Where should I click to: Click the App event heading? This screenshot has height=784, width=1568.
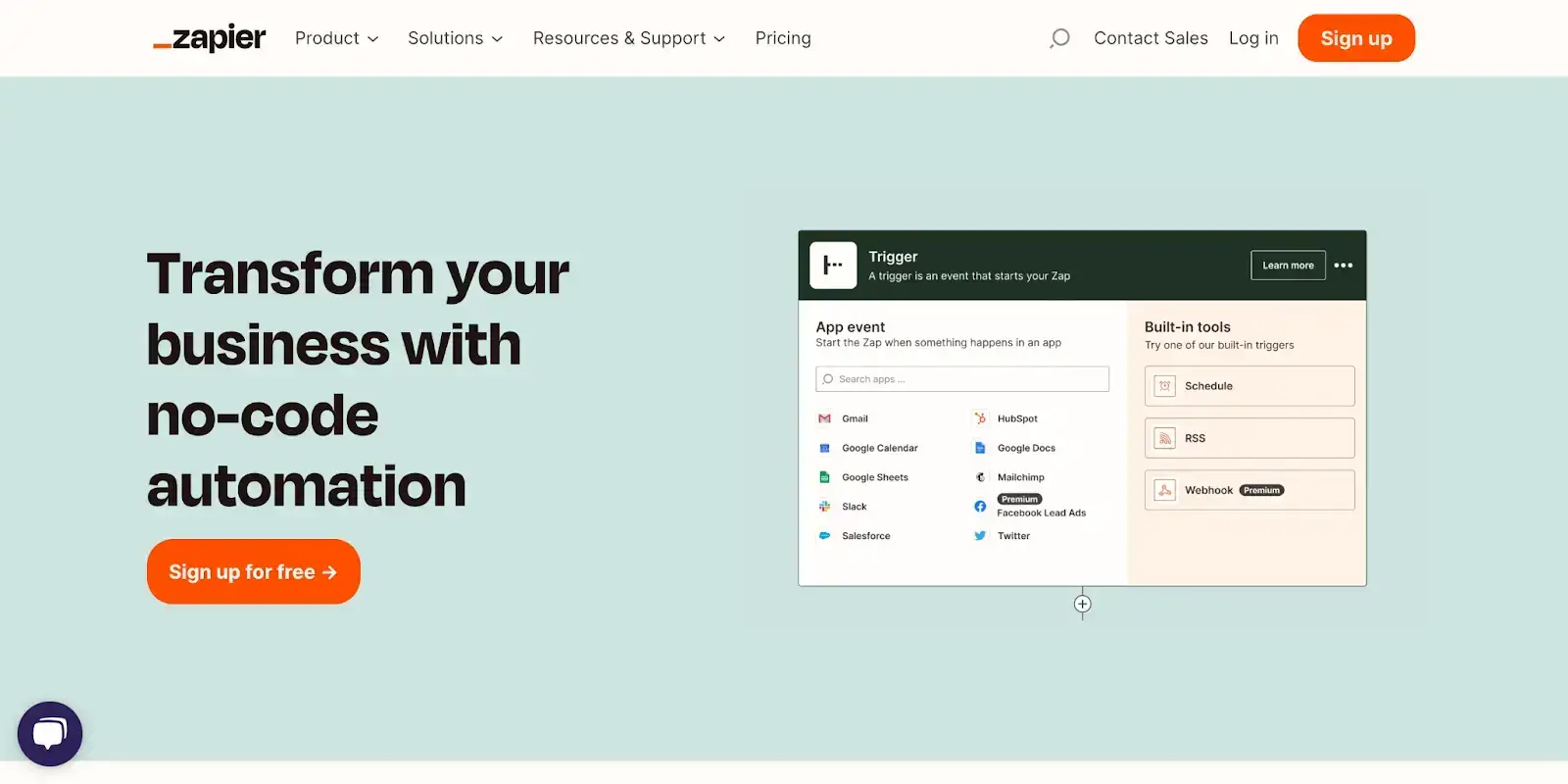point(851,327)
